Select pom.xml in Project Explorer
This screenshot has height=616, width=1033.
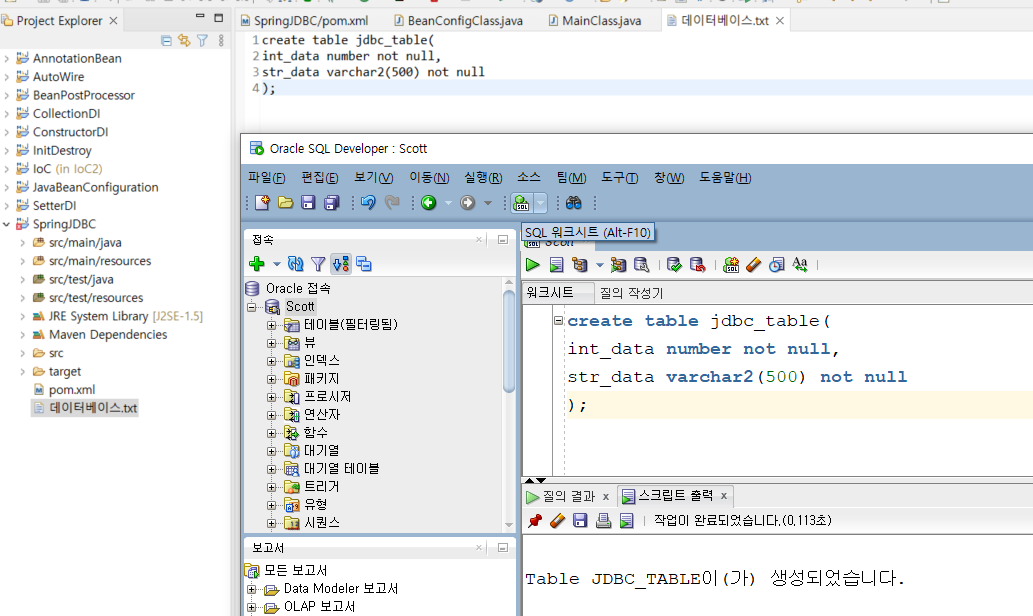(x=72, y=389)
